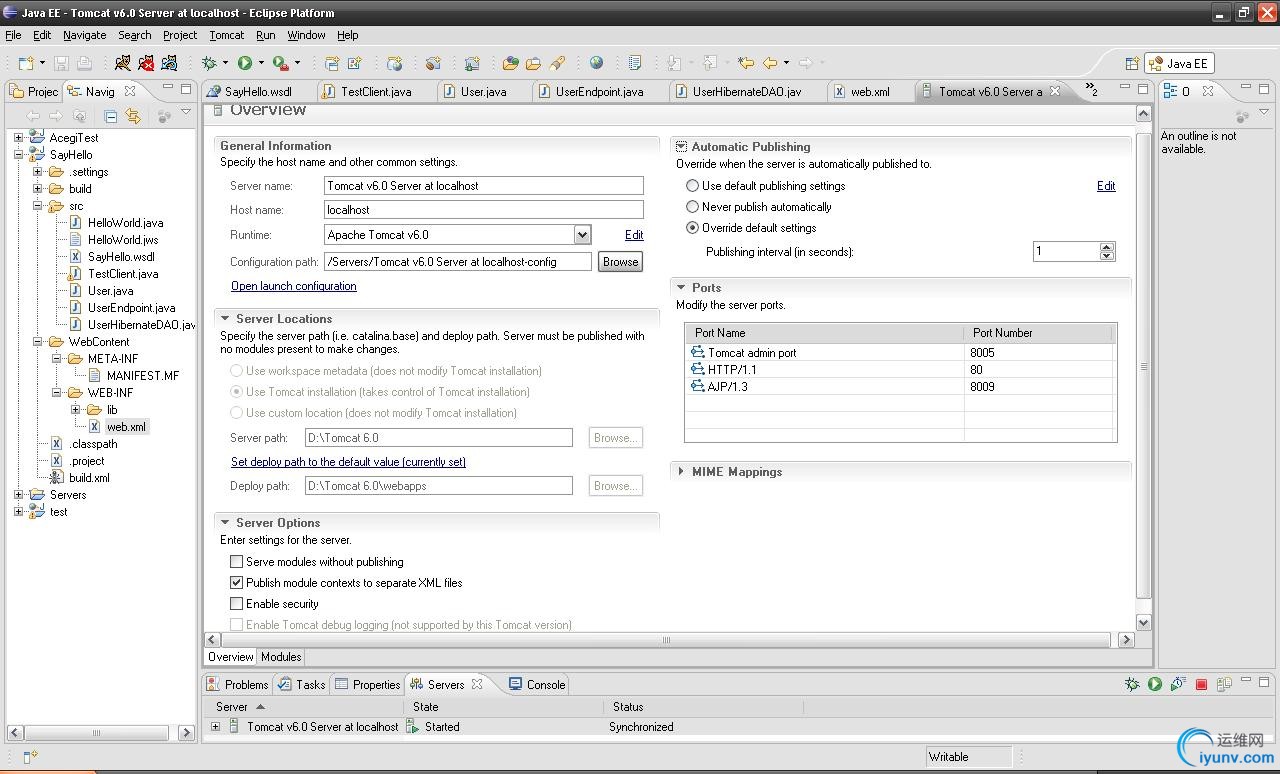Switch to Modules tab of server editor
1280x774 pixels.
point(281,657)
